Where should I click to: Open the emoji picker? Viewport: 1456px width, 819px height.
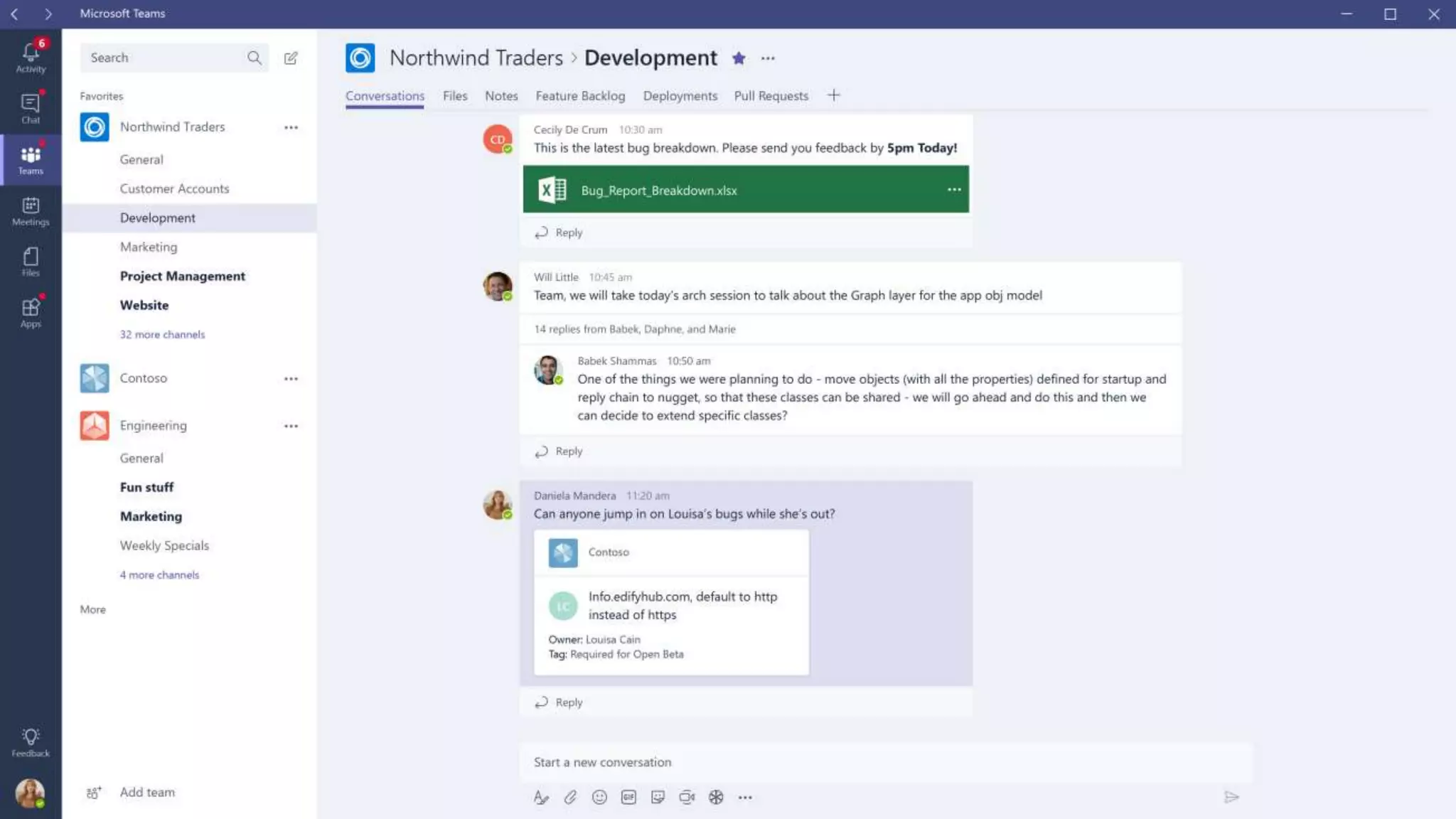point(599,797)
